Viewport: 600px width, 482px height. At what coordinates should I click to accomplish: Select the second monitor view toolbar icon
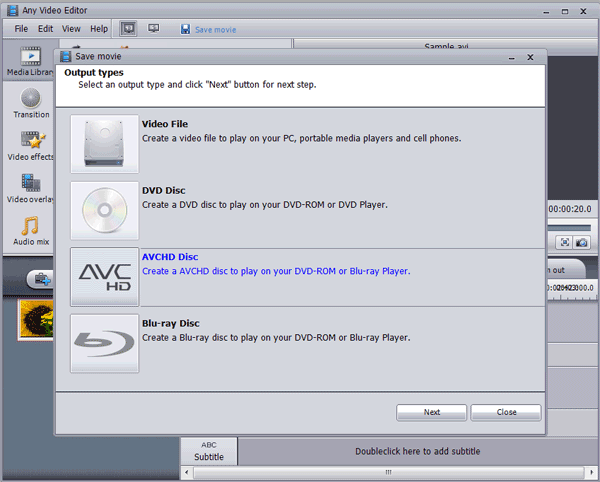tap(153, 29)
